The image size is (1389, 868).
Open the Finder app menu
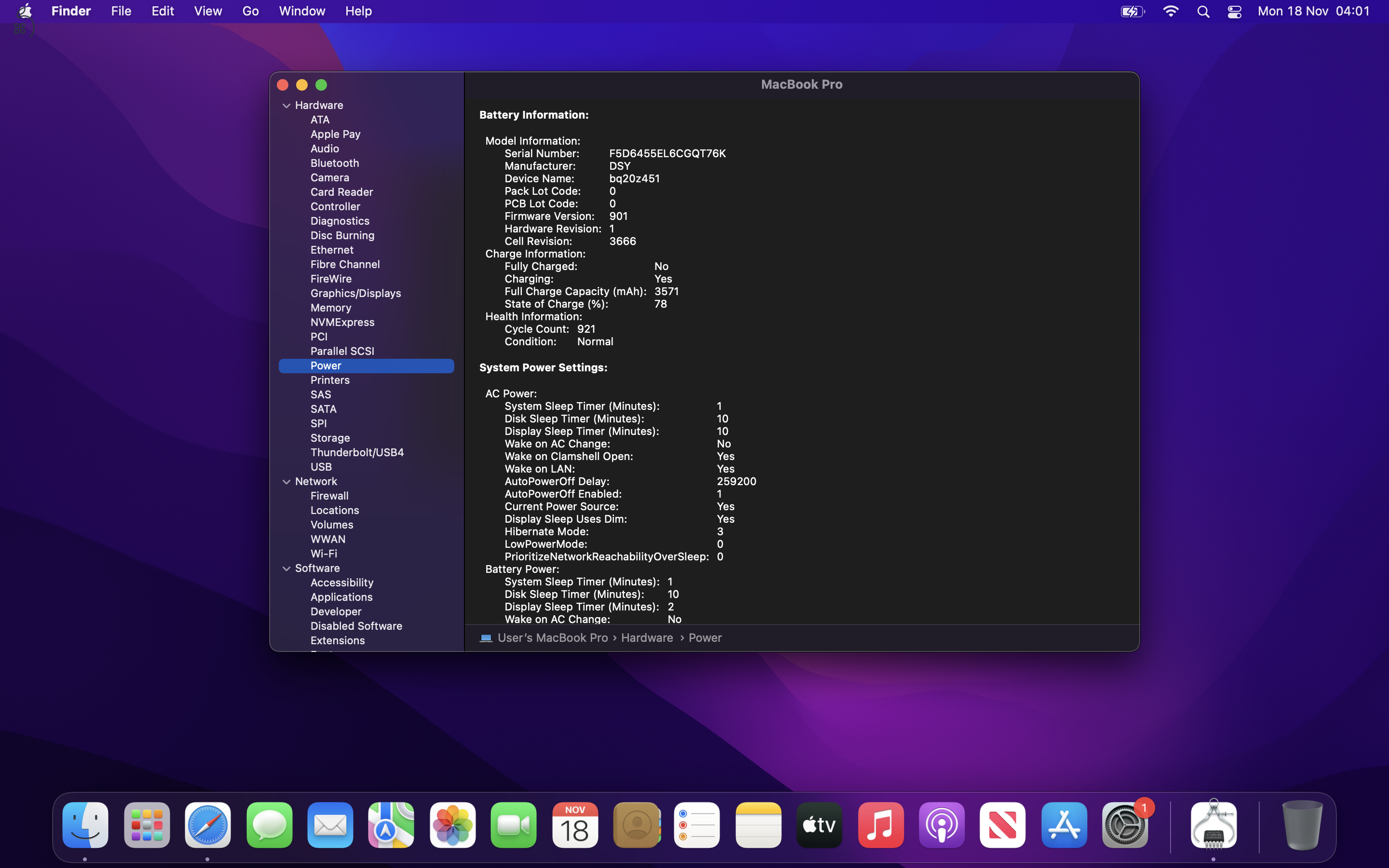pyautogui.click(x=71, y=11)
